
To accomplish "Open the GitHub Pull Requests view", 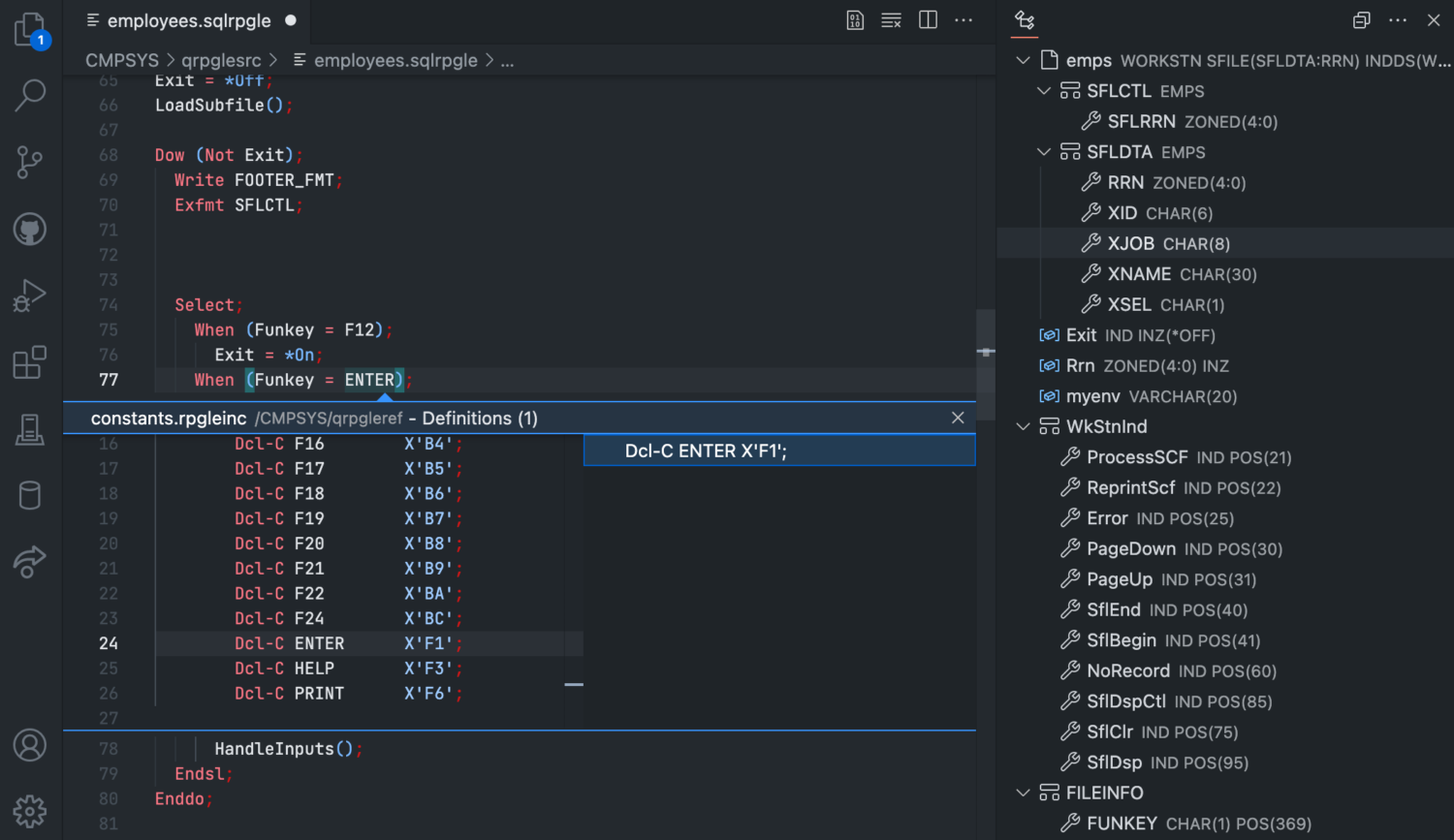I will pyautogui.click(x=29, y=229).
